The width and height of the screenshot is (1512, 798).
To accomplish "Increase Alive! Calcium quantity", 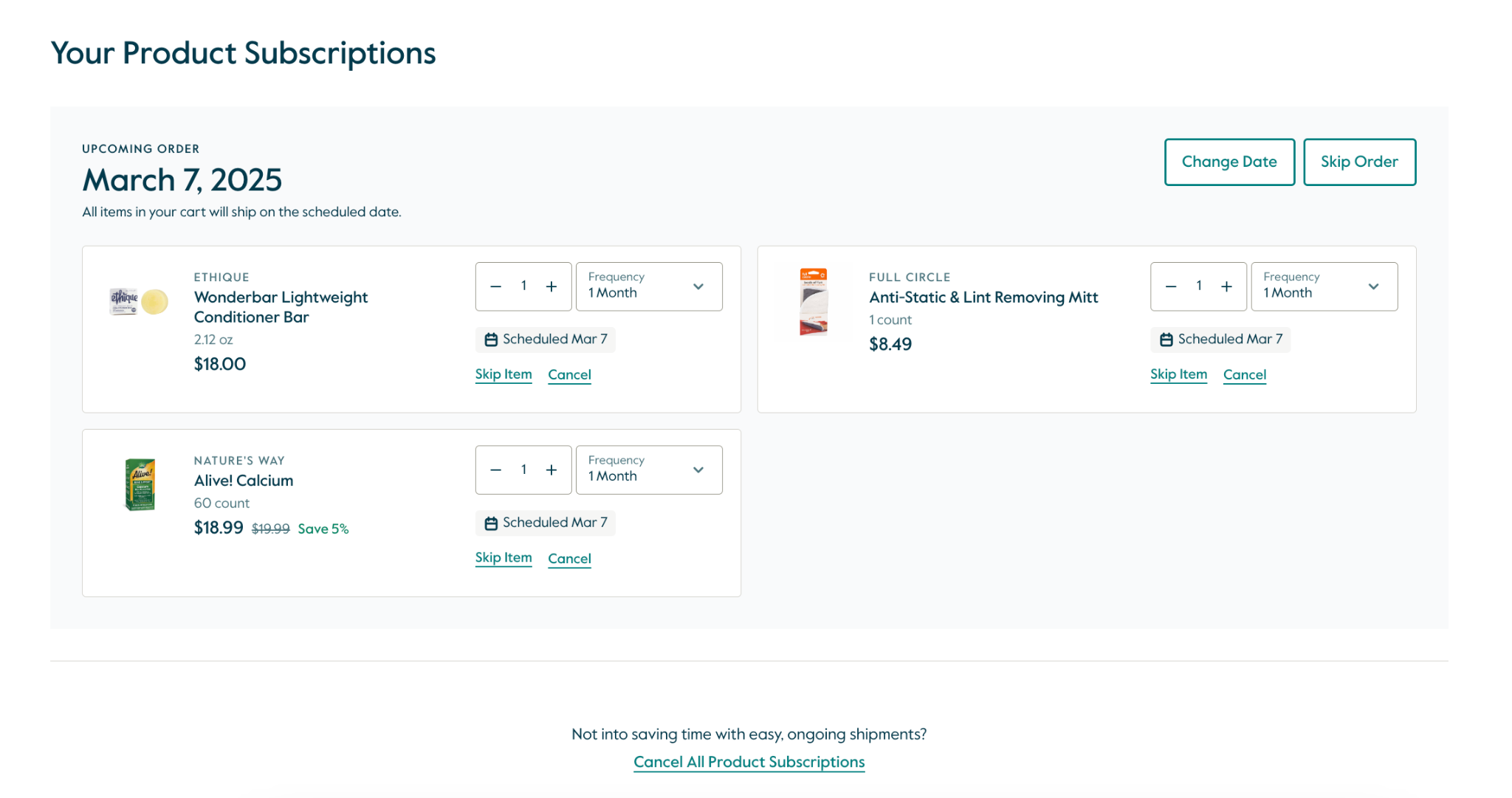I will tap(551, 469).
